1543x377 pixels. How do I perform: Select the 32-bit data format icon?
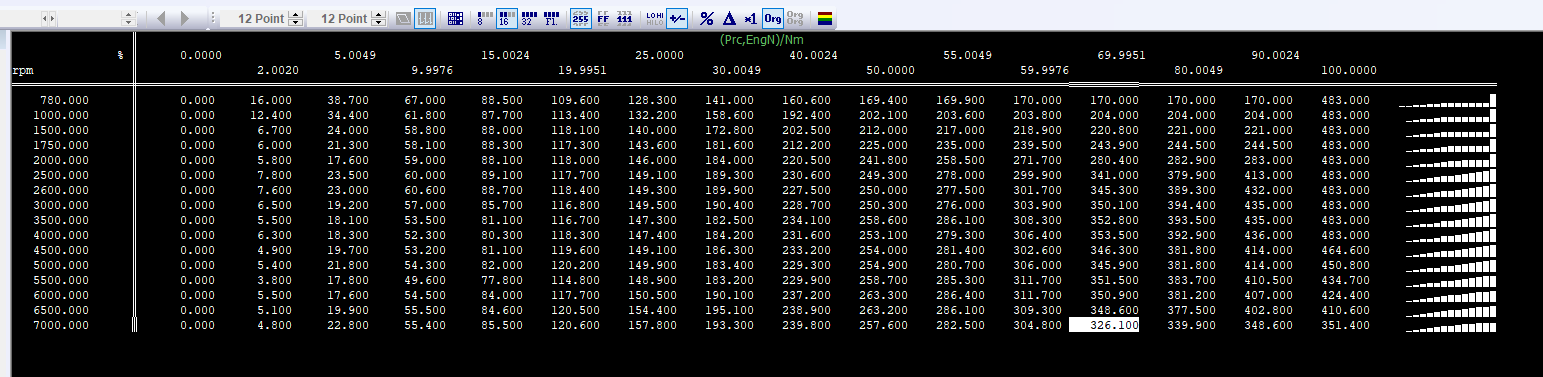(530, 18)
